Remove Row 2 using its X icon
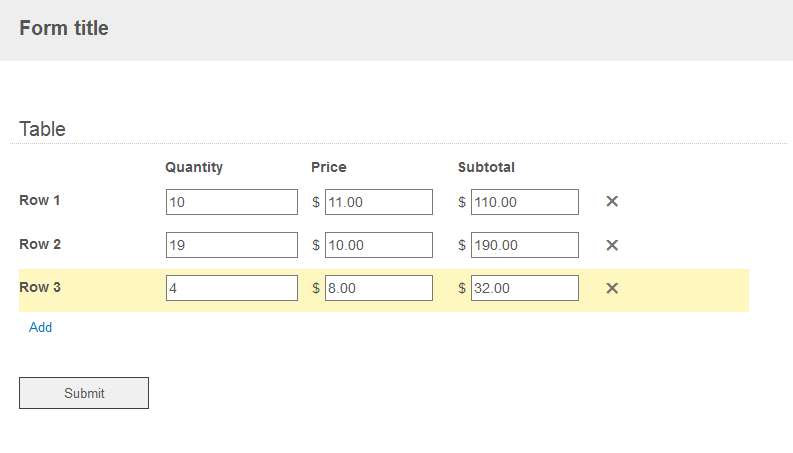This screenshot has height=453, width=793. tap(612, 245)
